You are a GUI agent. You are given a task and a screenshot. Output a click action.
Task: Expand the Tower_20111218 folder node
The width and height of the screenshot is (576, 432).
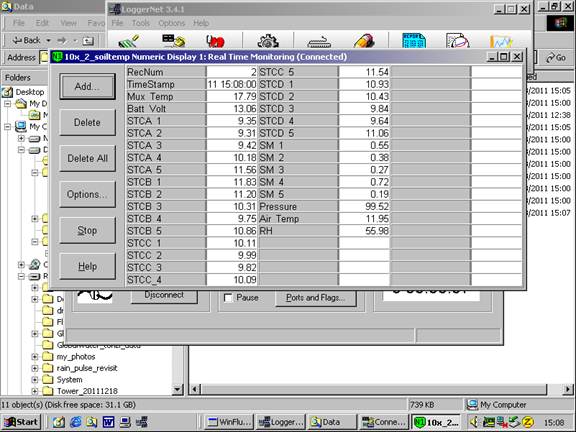click(x=35, y=391)
